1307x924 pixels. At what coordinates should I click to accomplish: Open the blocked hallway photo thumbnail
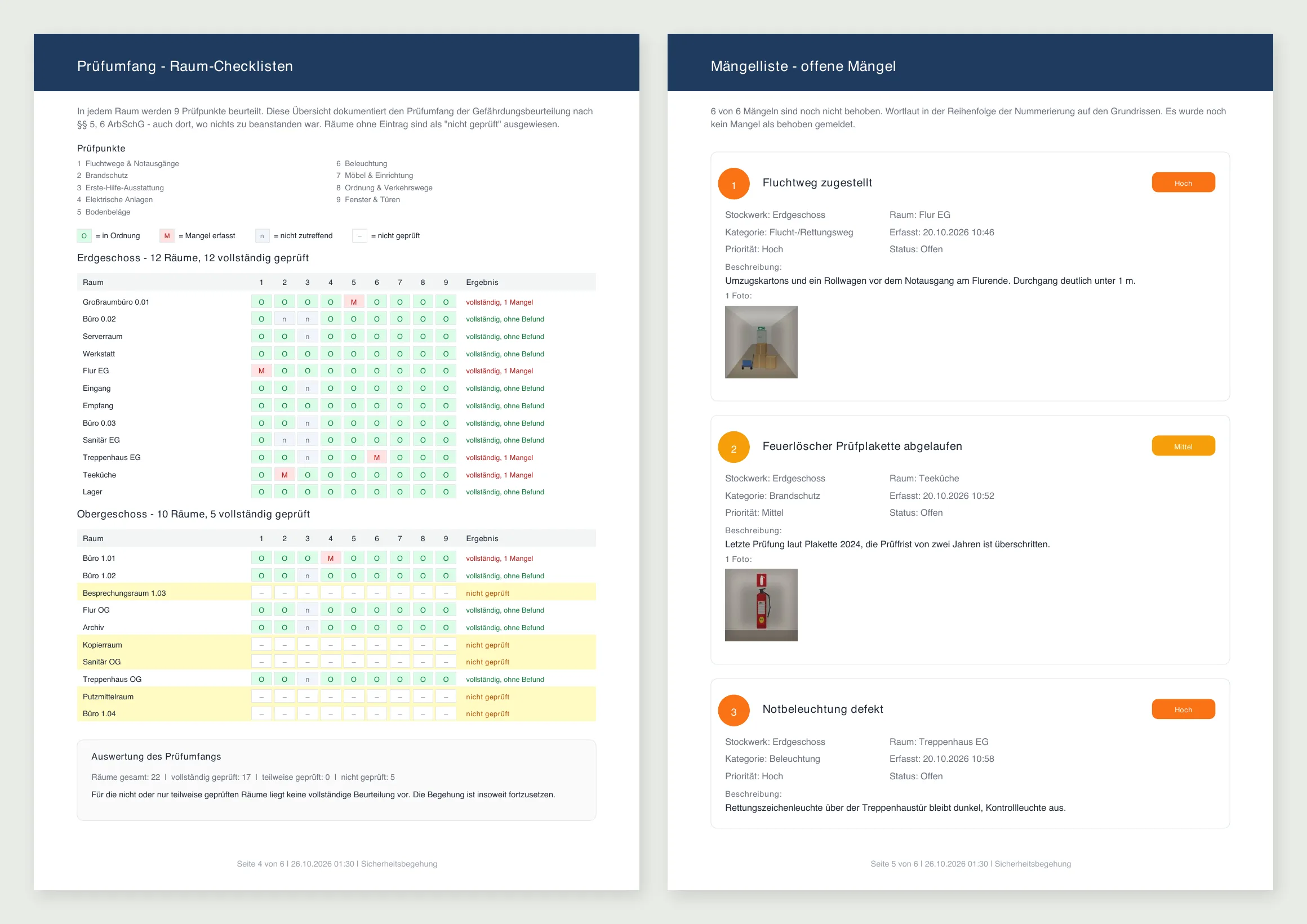coord(761,342)
